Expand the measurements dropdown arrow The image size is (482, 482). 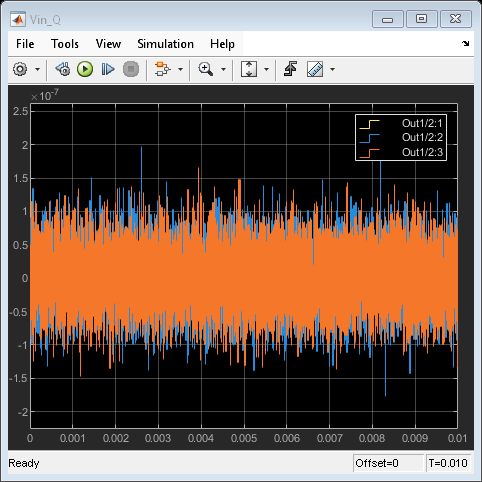332,69
